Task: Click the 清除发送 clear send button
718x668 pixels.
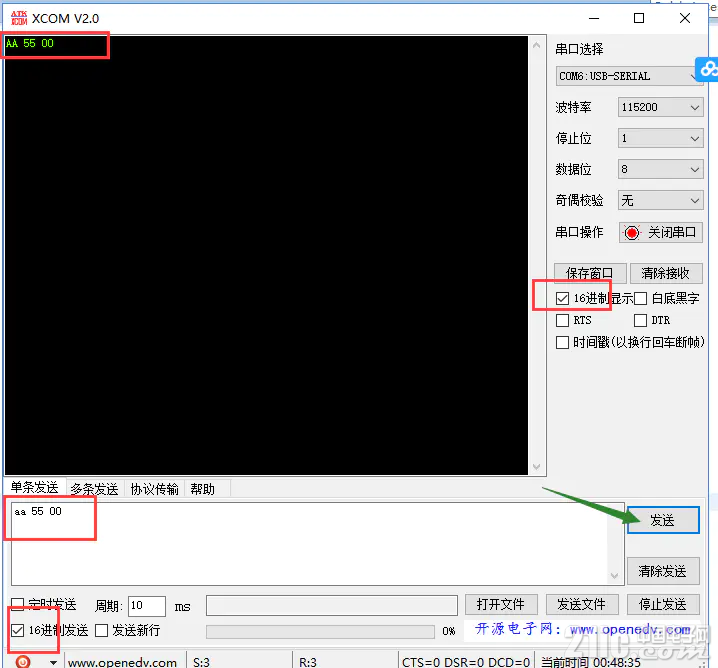Action: point(663,571)
